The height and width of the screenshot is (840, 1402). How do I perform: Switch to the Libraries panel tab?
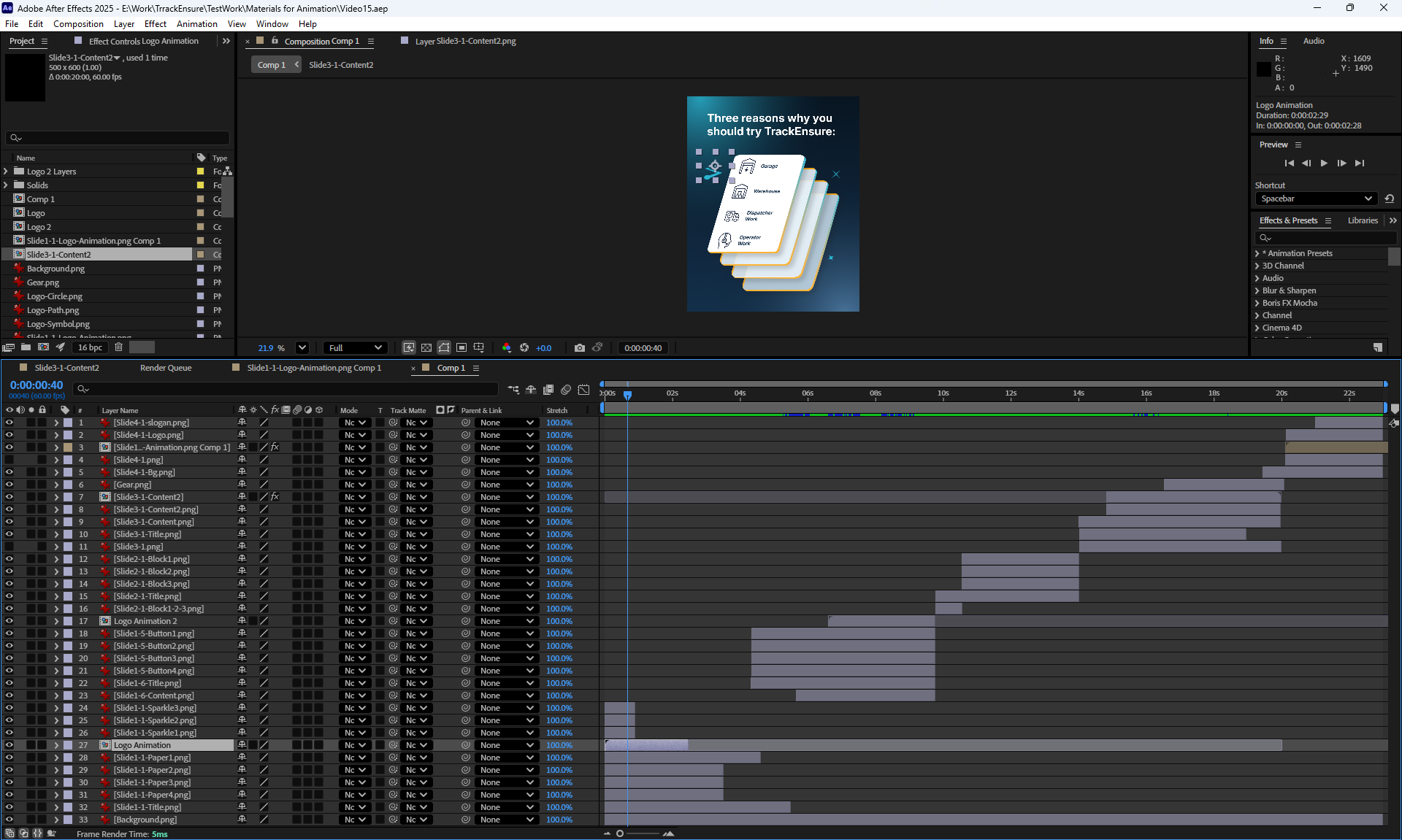1363,220
